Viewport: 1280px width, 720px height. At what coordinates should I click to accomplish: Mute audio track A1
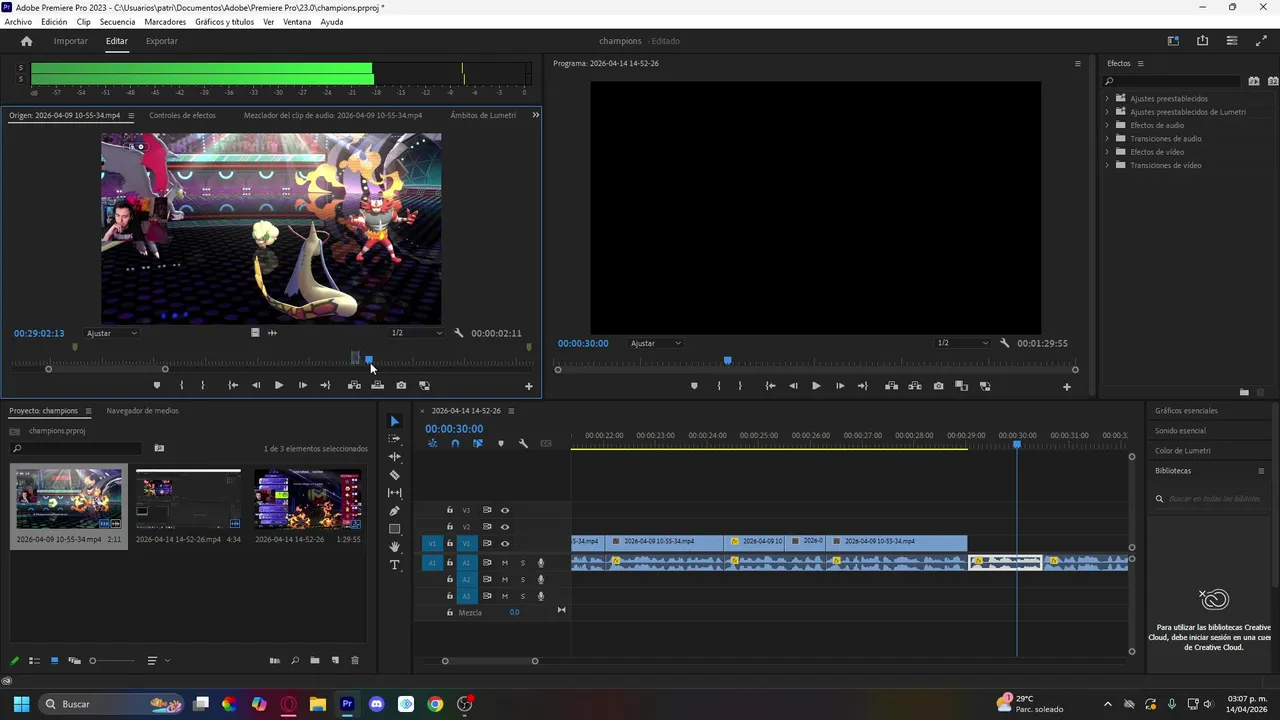pos(505,563)
